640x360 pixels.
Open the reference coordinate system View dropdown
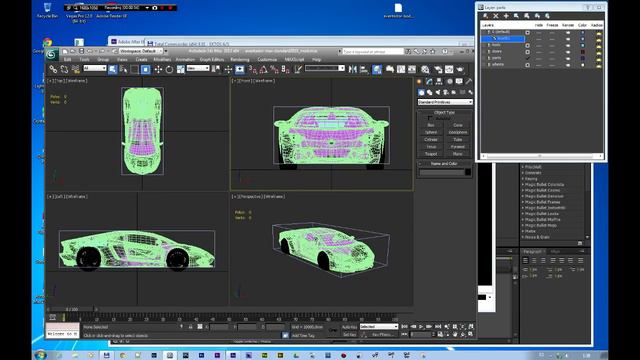click(198, 69)
